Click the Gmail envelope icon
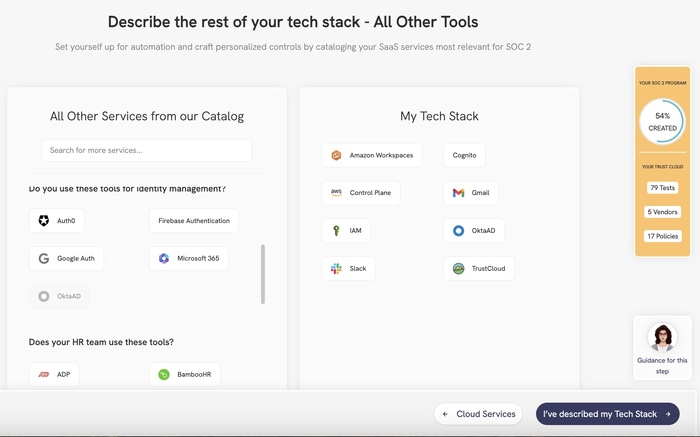This screenshot has height=437, width=700. coord(458,193)
